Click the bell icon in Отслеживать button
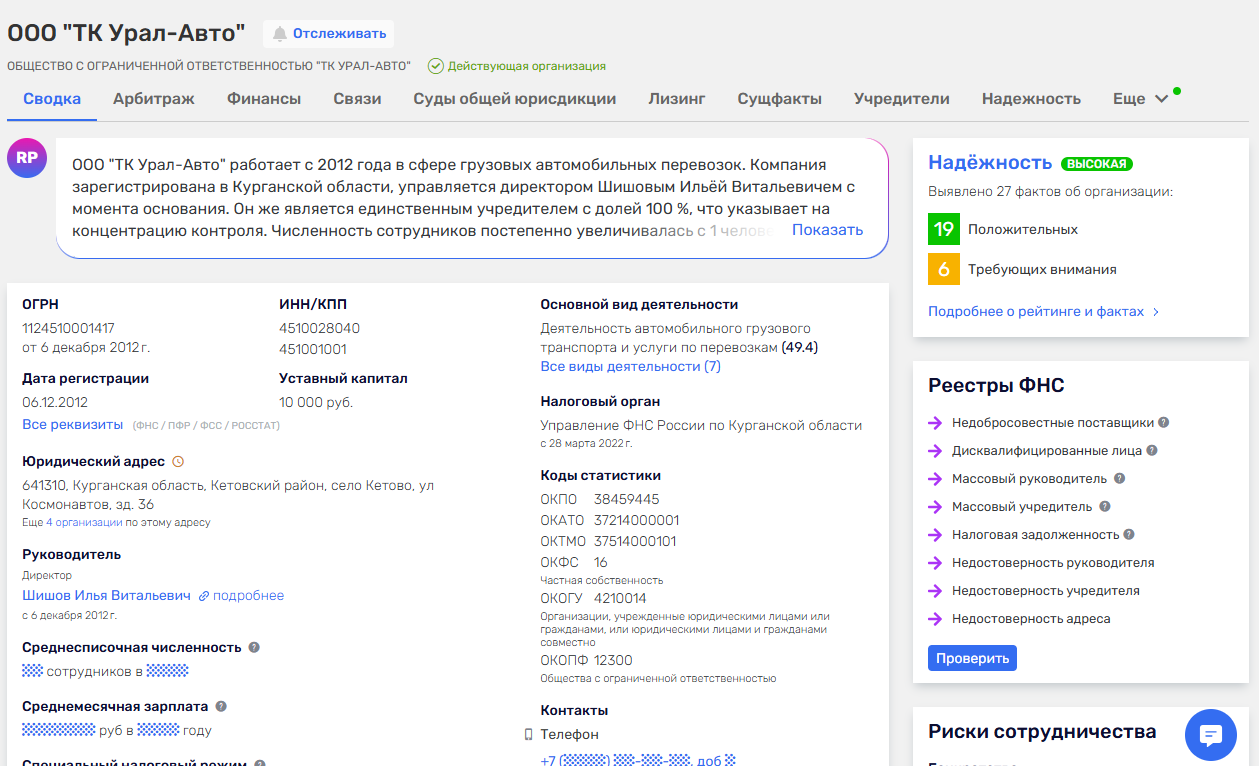This screenshot has width=1259, height=766. click(x=280, y=34)
